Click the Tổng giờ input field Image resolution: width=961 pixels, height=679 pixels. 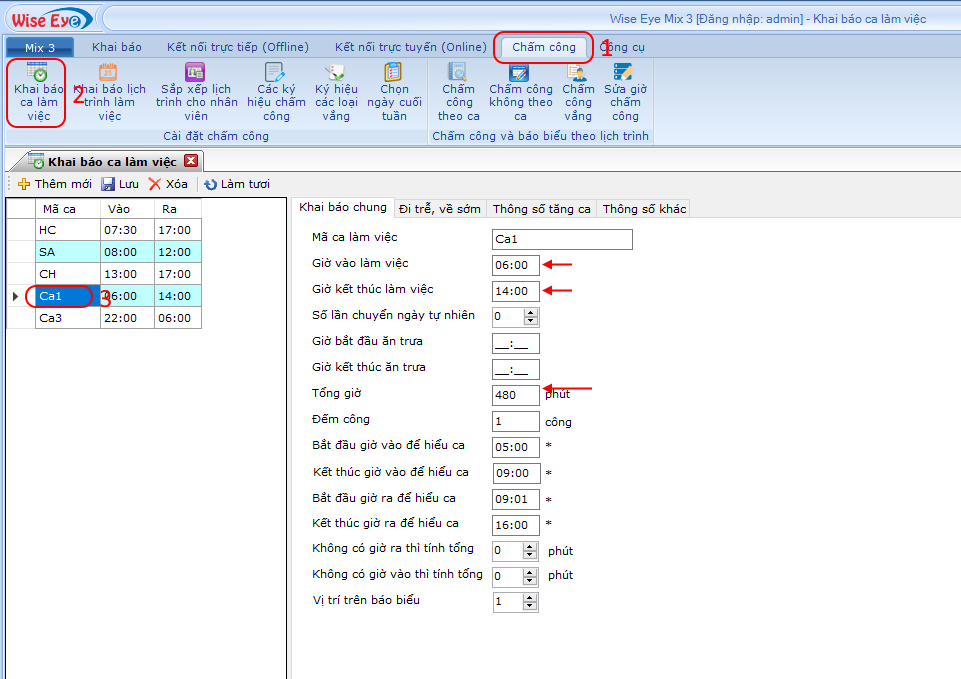[x=515, y=395]
